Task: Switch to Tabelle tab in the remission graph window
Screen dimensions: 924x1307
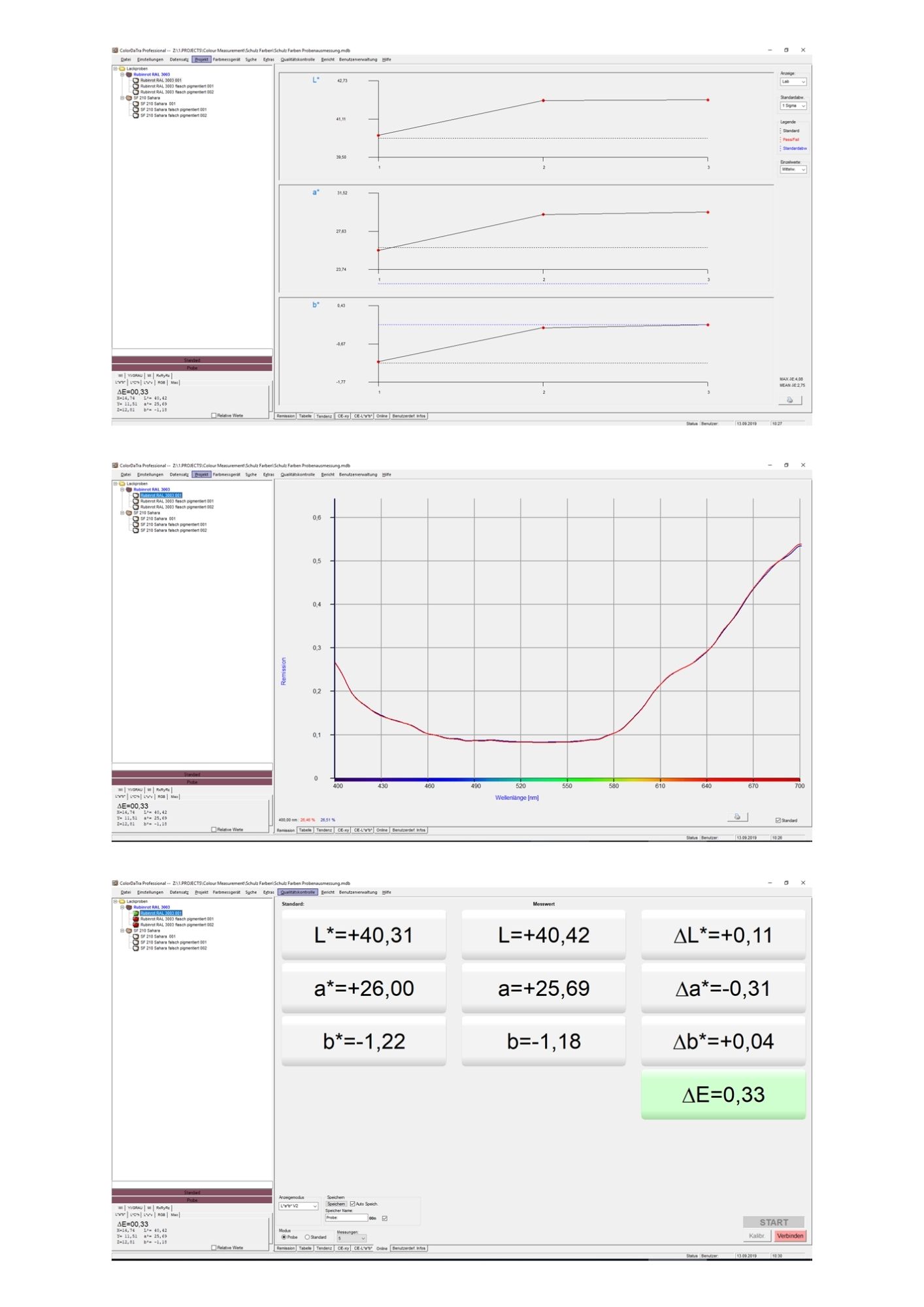Action: click(x=305, y=830)
